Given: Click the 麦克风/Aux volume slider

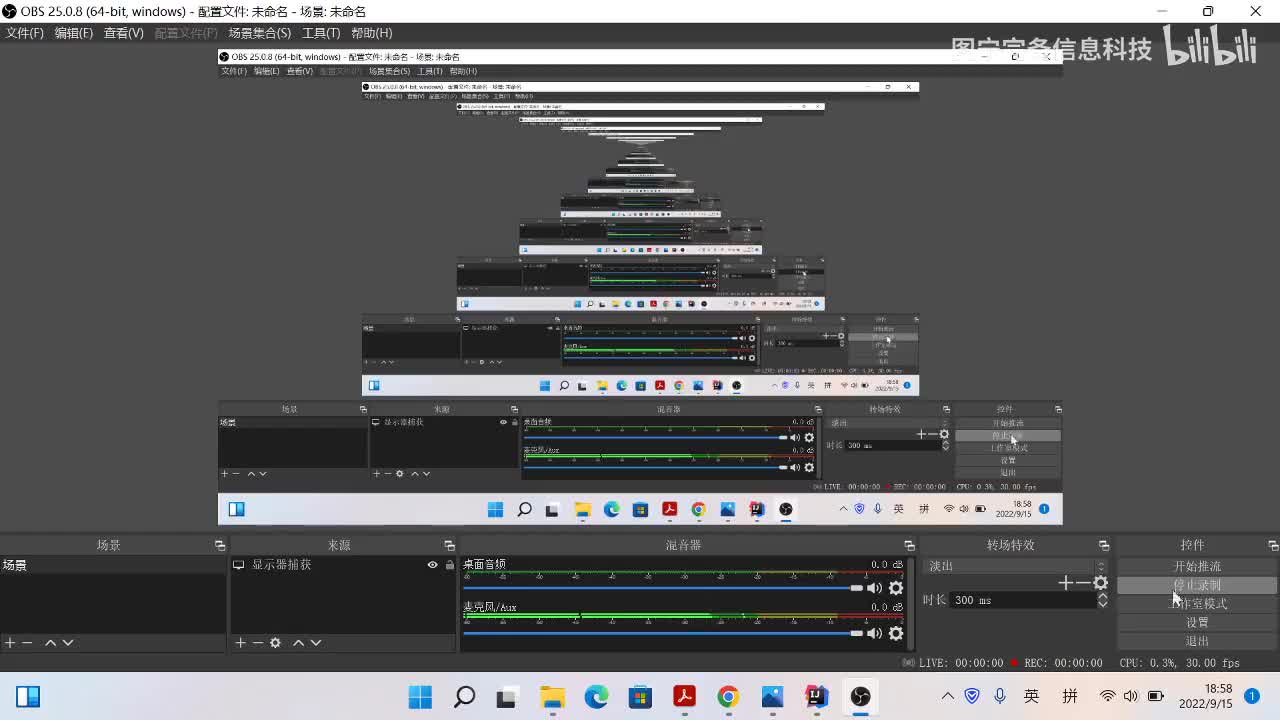Looking at the screenshot, I should [664, 633].
